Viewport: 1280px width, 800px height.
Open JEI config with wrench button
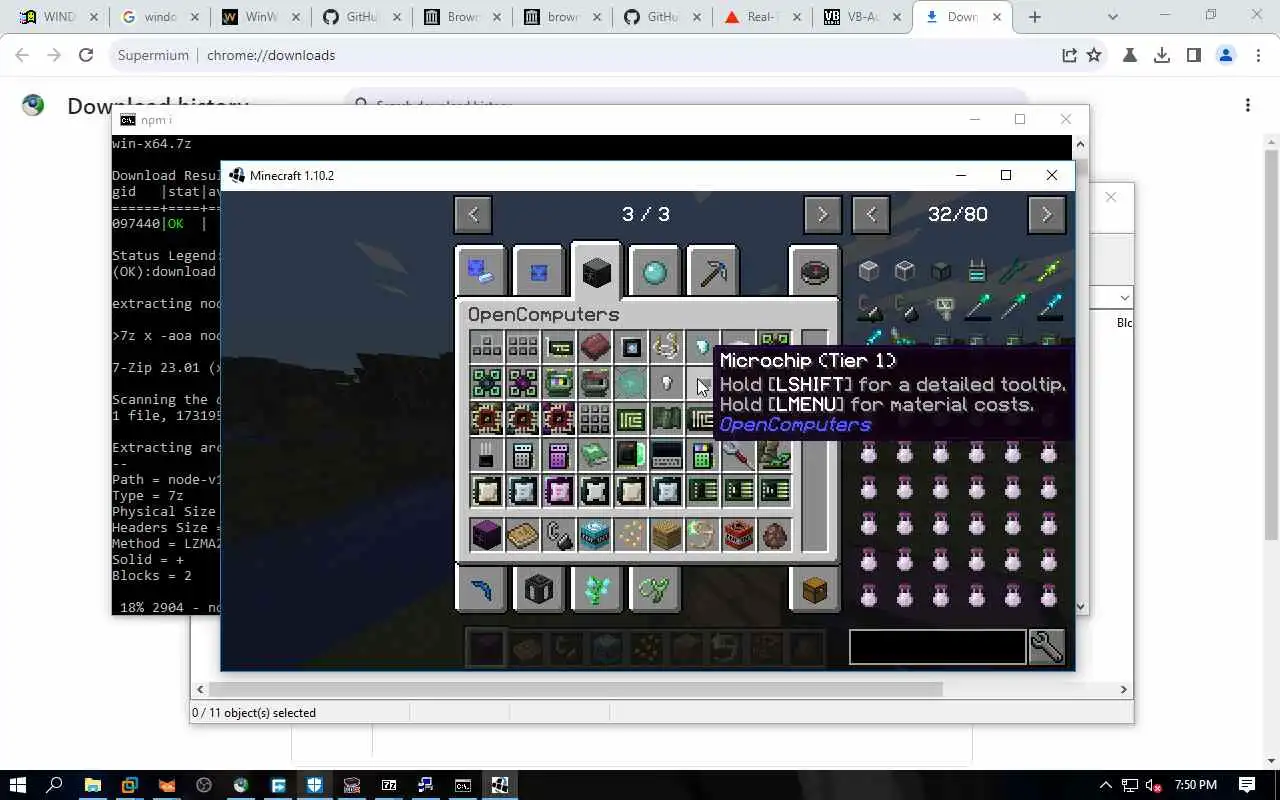tap(1046, 647)
